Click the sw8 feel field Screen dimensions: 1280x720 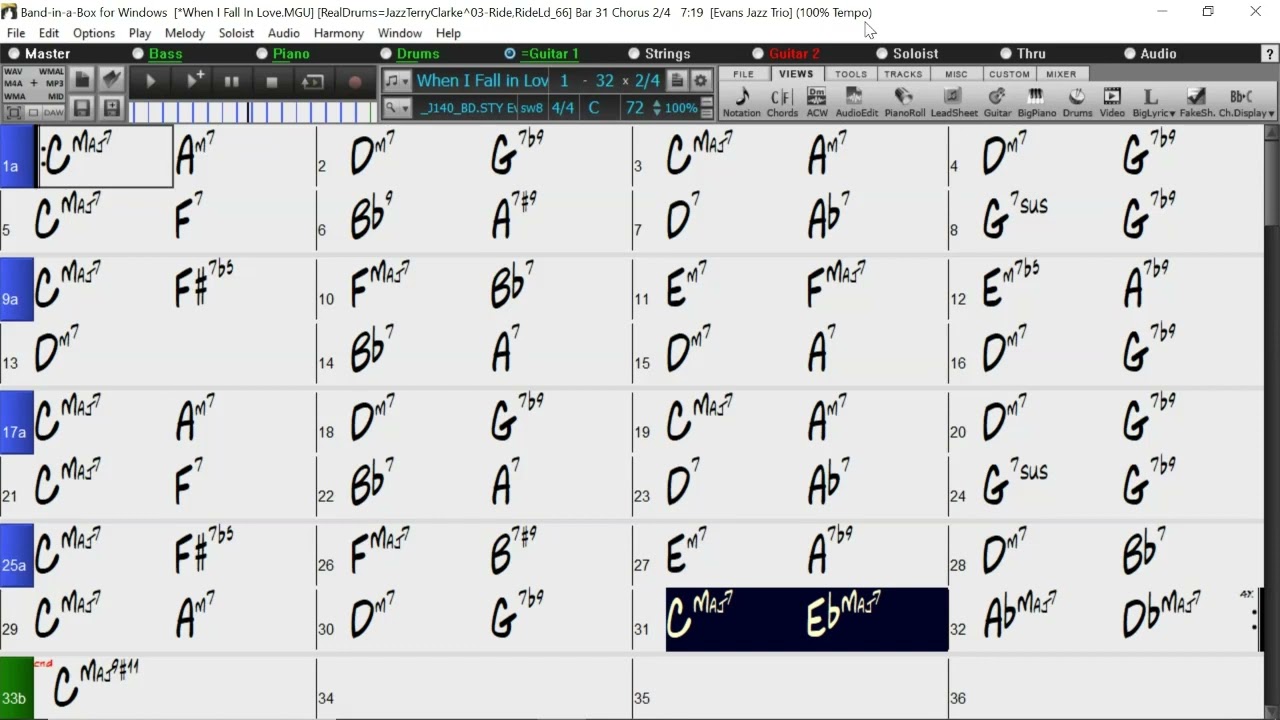[x=532, y=108]
